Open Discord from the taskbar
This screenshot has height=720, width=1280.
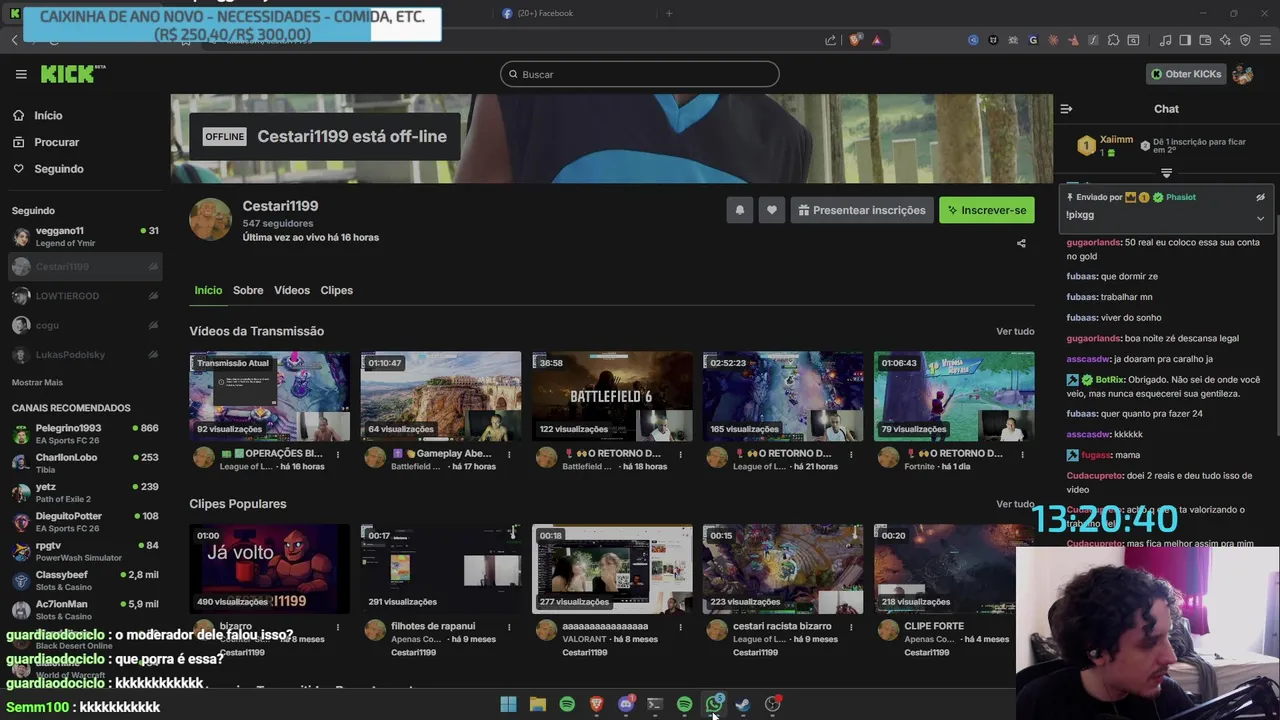[x=626, y=704]
